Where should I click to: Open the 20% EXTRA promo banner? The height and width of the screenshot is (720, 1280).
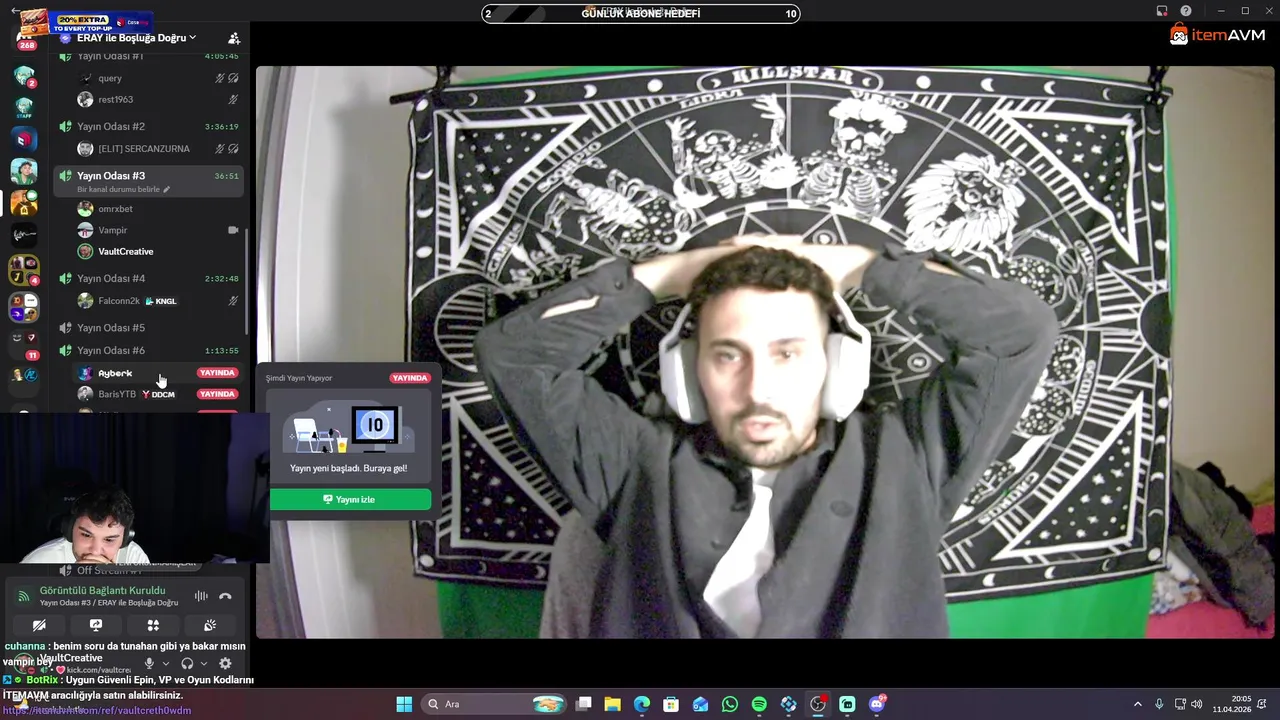pos(86,22)
